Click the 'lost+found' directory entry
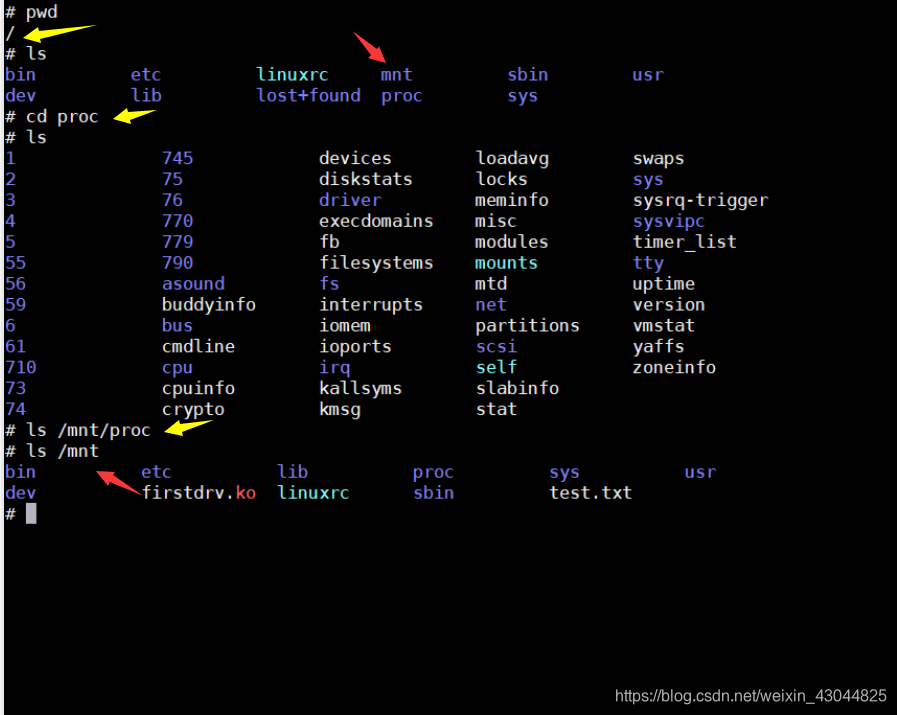 coord(308,96)
